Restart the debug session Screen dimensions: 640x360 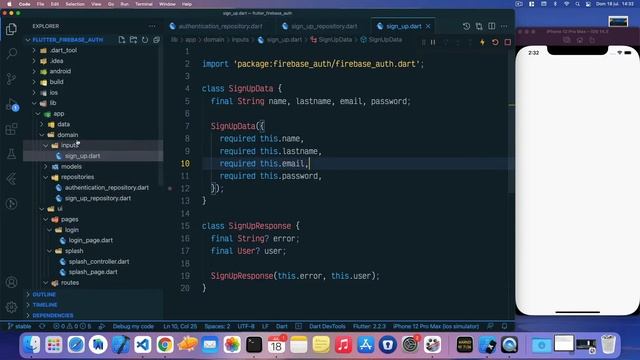(495, 42)
